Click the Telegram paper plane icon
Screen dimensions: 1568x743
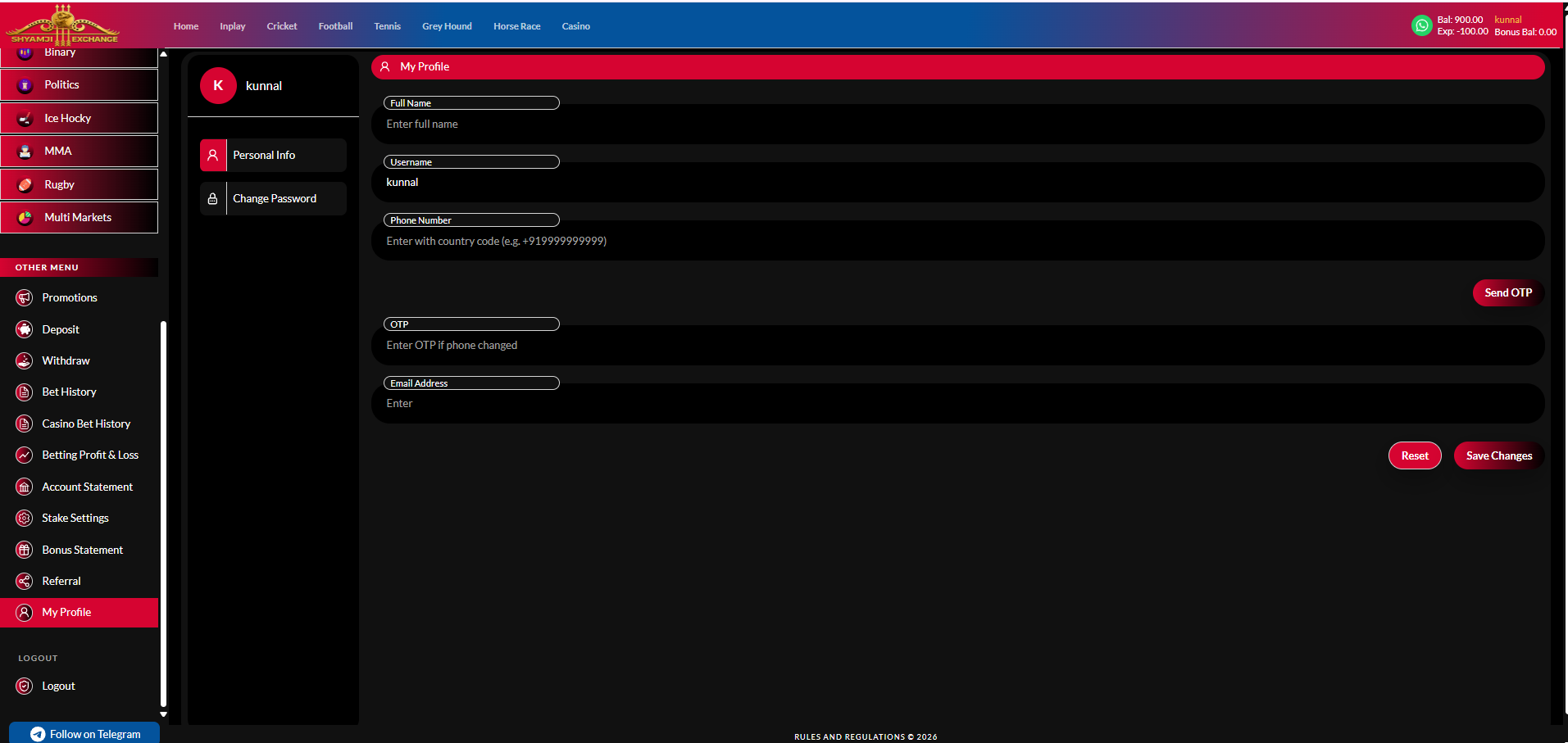(38, 734)
